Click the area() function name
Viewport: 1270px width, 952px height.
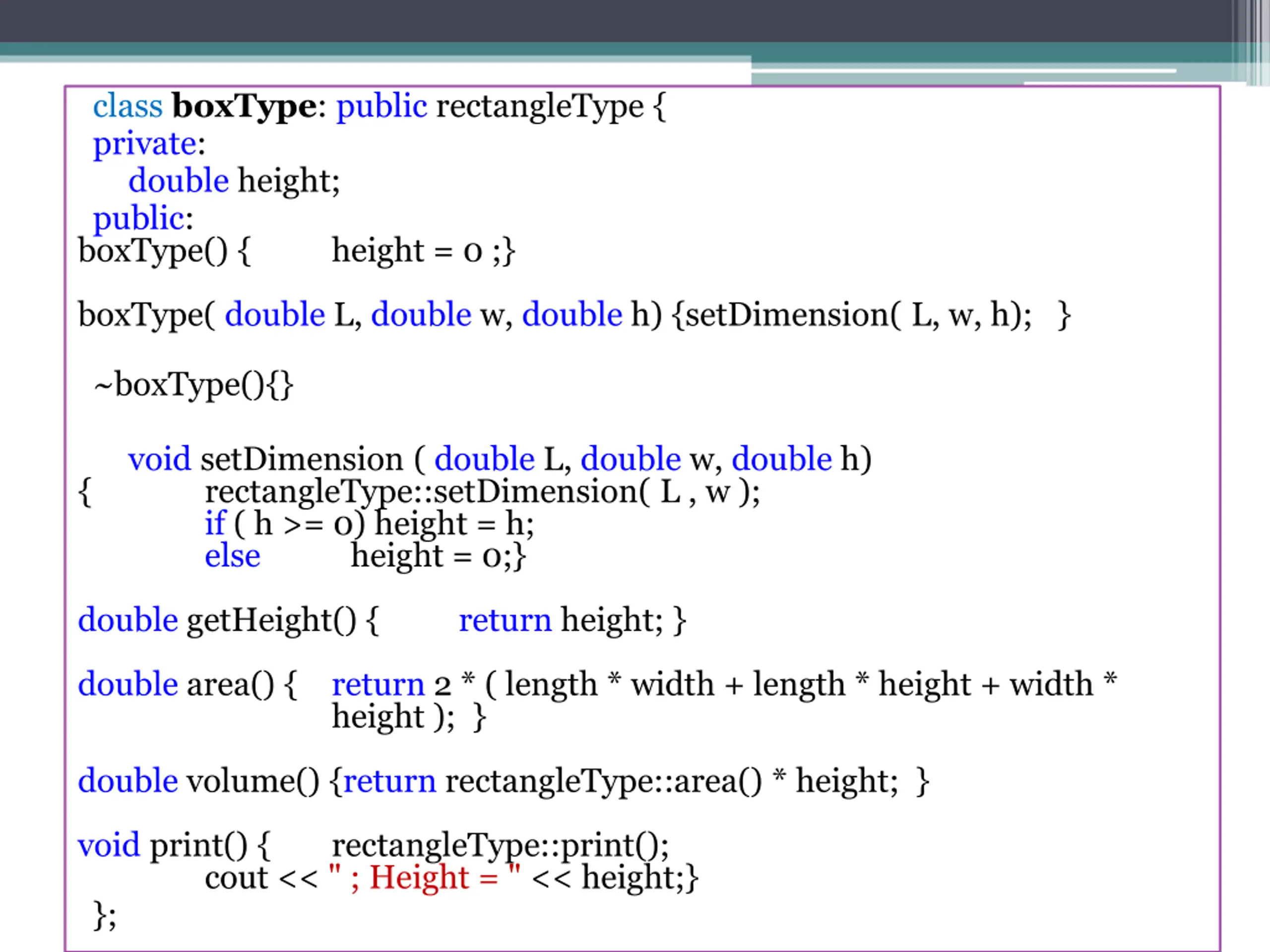(230, 685)
